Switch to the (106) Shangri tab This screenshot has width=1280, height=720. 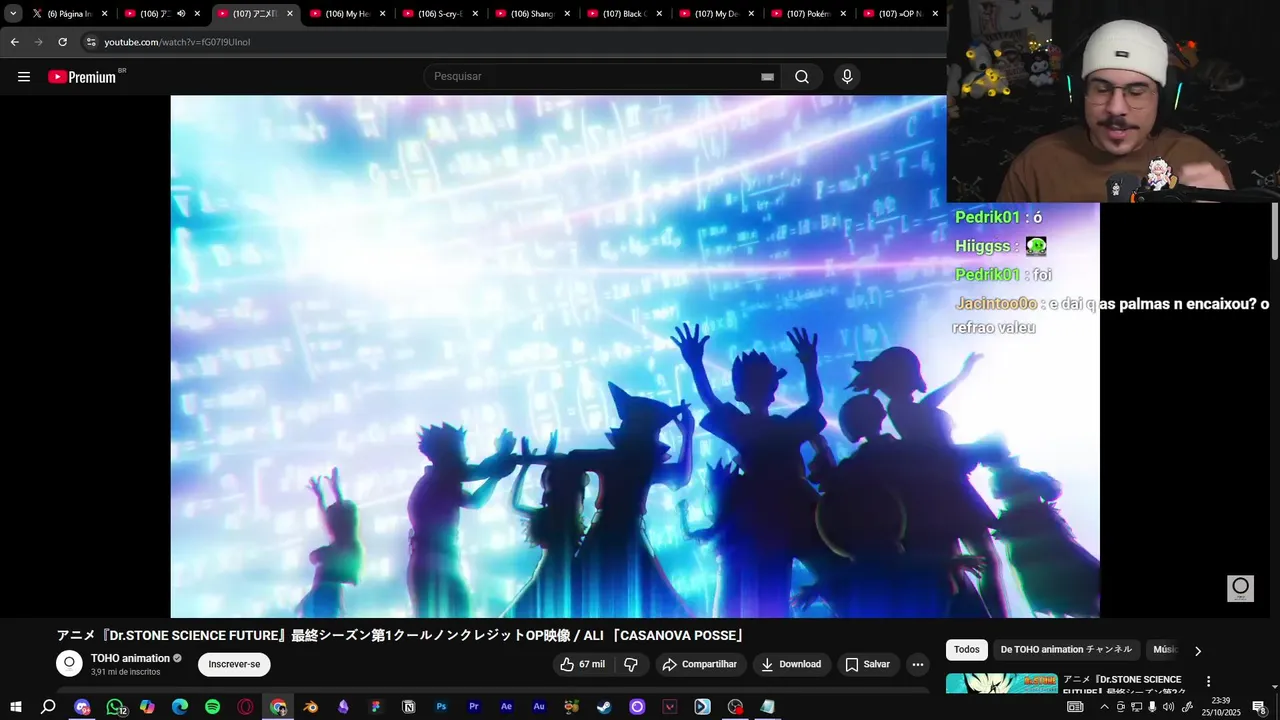coord(531,14)
